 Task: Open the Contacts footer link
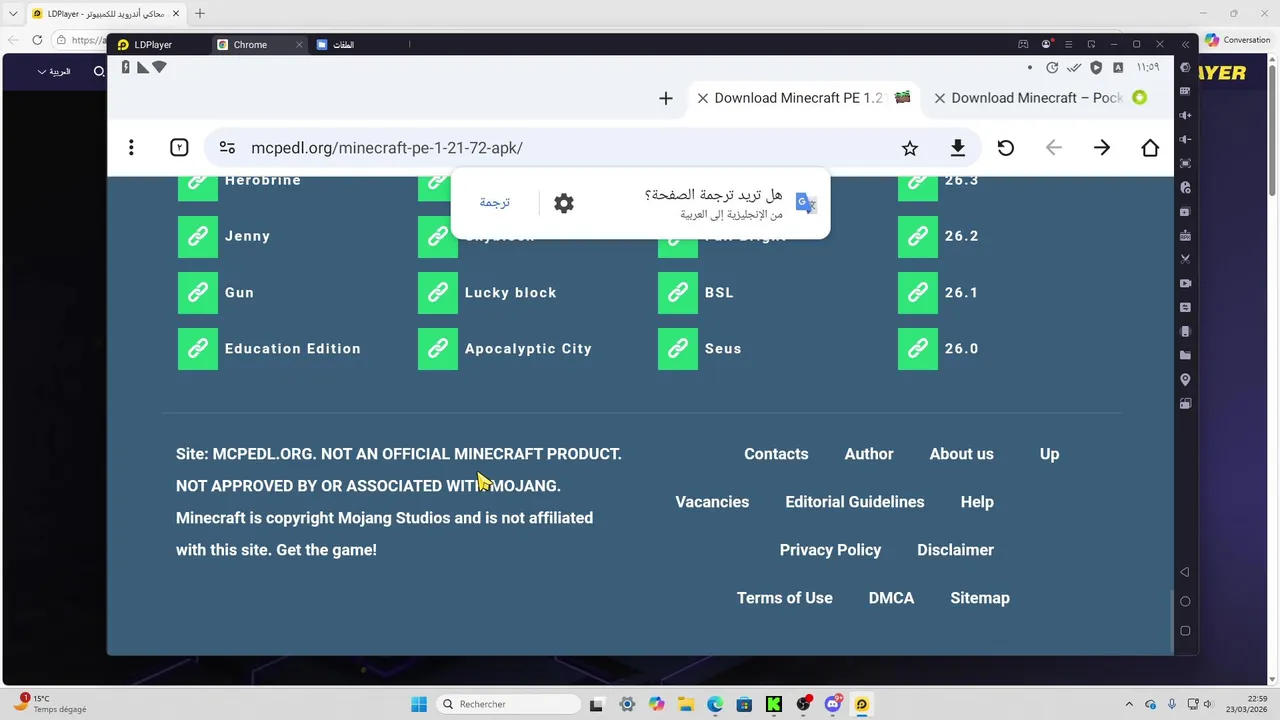point(776,454)
